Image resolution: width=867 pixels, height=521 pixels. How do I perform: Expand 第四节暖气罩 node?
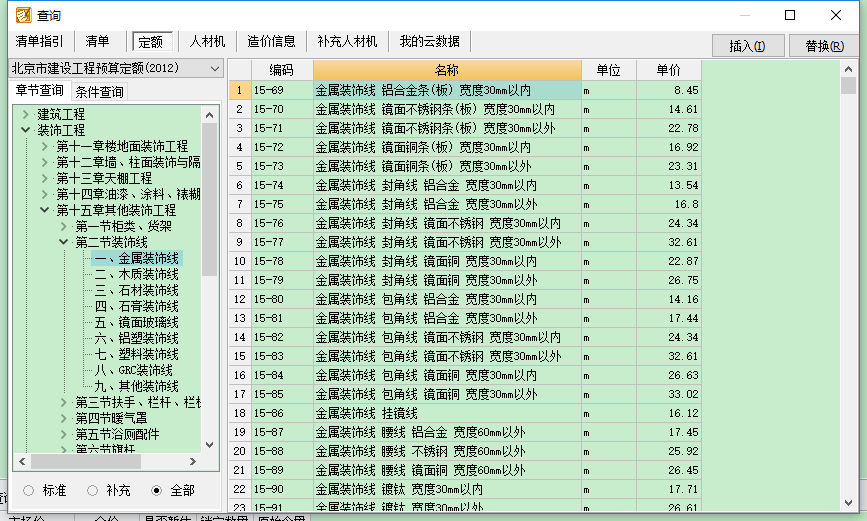(x=64, y=419)
